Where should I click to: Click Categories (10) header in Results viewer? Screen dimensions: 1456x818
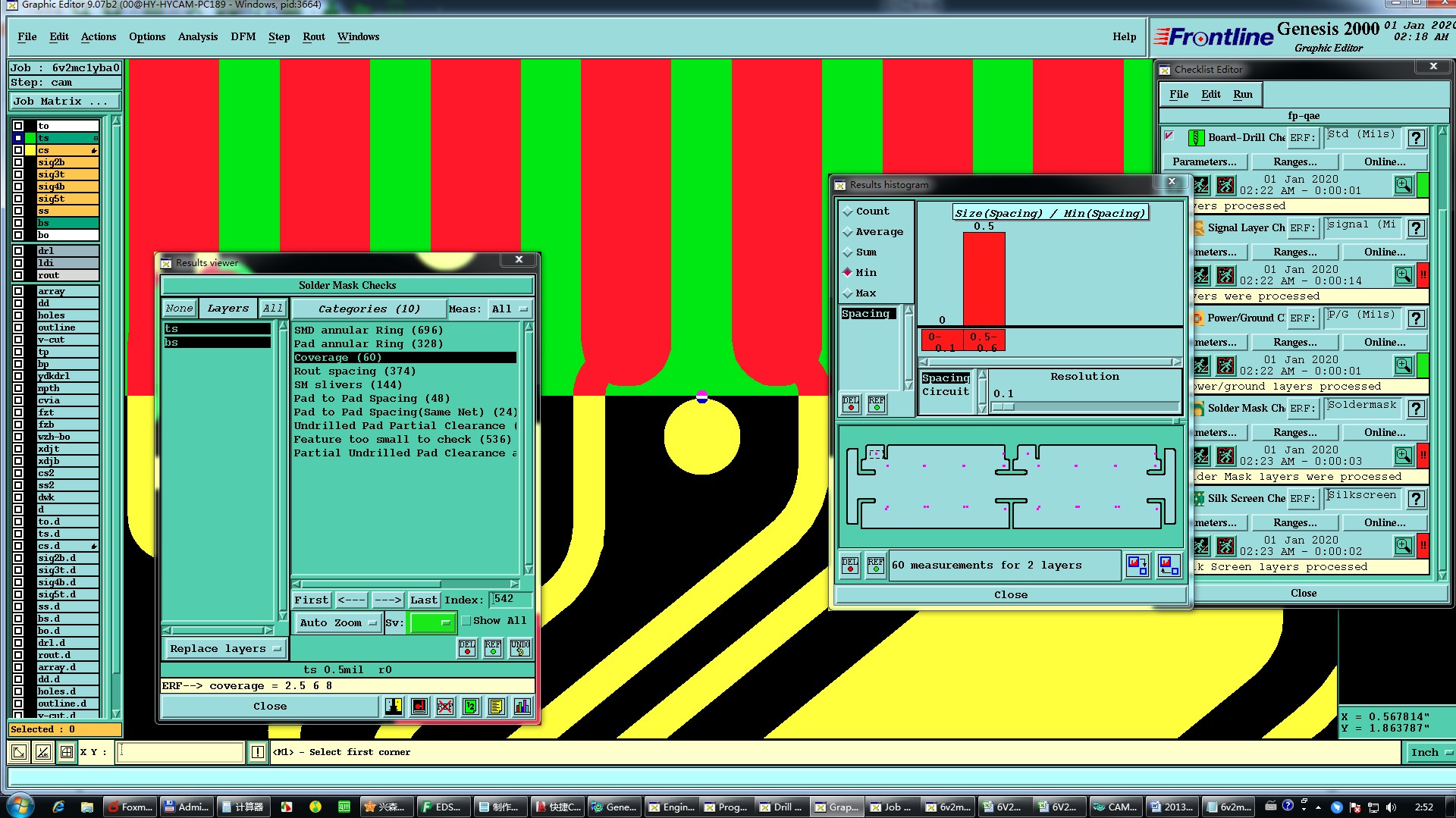[369, 309]
